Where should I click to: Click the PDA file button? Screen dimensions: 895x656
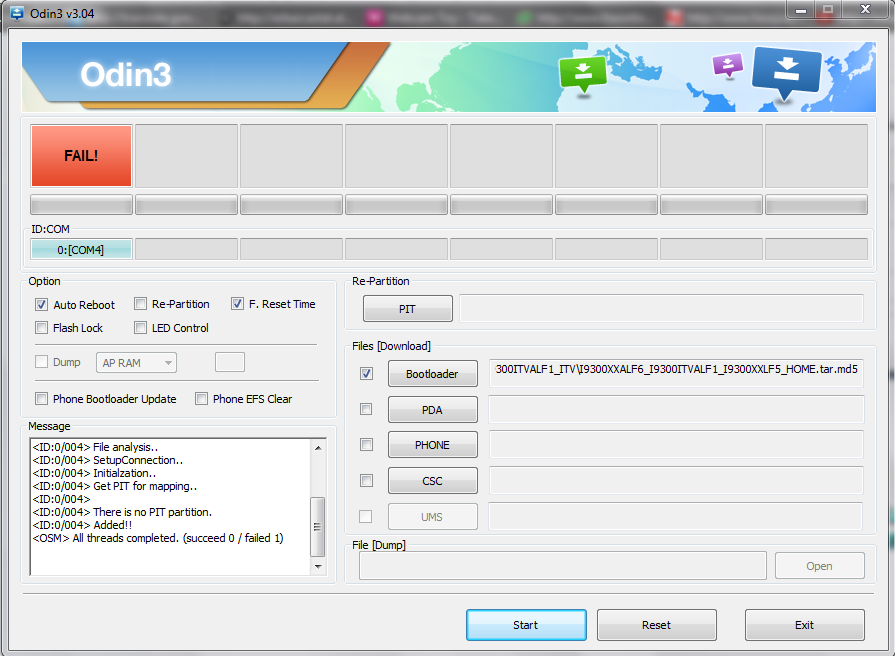(433, 409)
